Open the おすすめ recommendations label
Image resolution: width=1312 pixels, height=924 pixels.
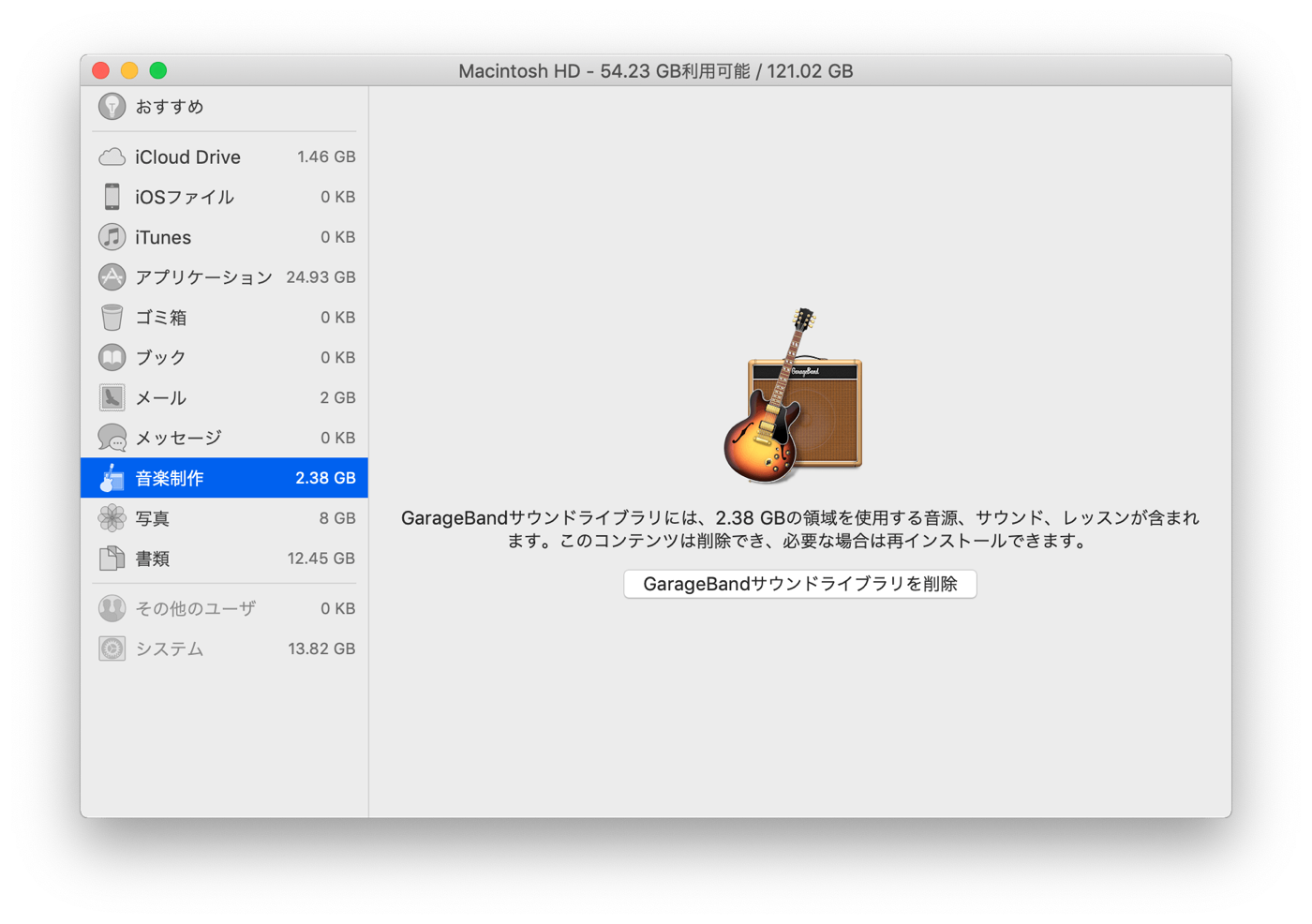(x=170, y=107)
